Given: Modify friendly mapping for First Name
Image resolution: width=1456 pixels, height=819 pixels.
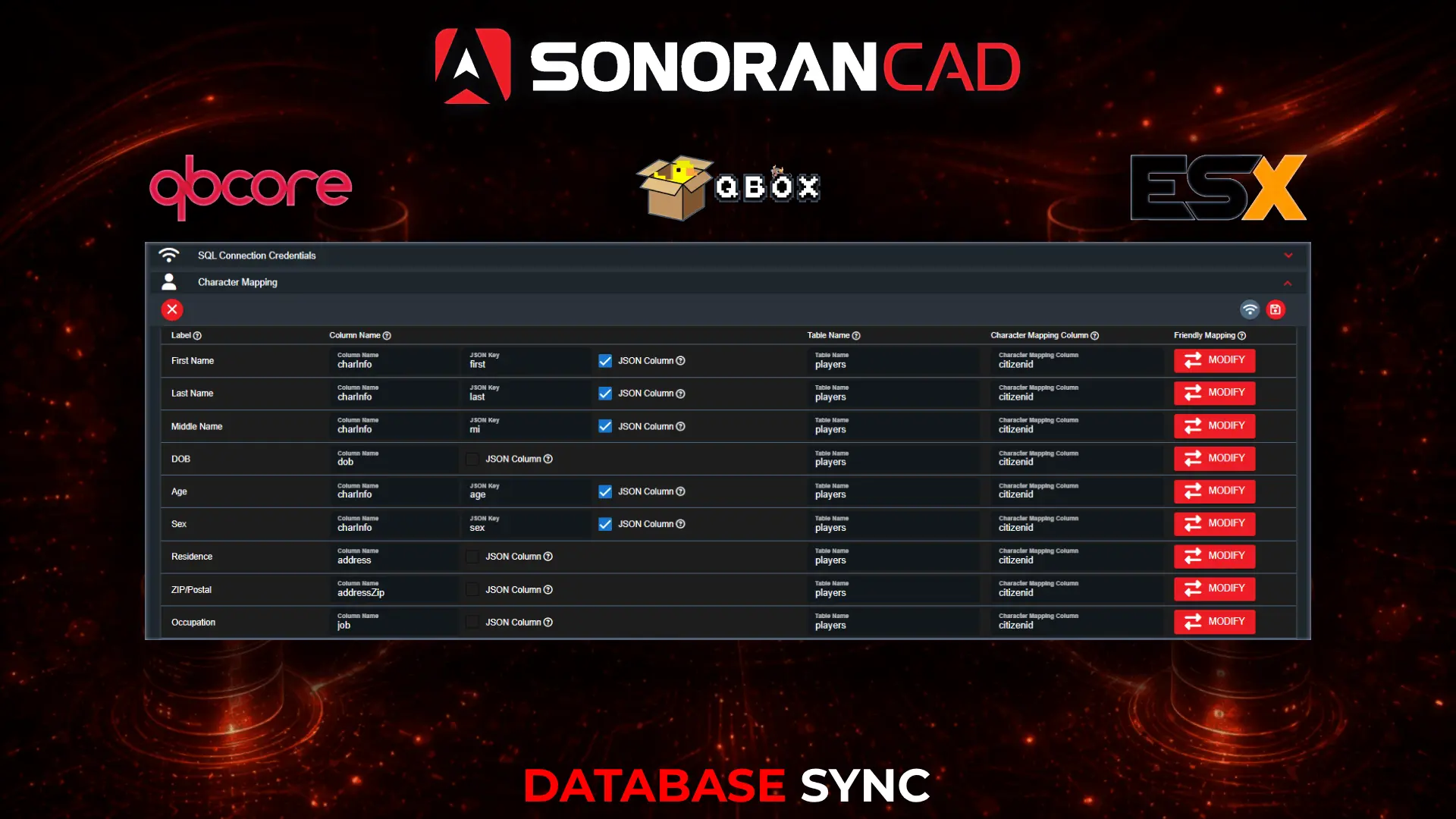Looking at the screenshot, I should [x=1214, y=360].
